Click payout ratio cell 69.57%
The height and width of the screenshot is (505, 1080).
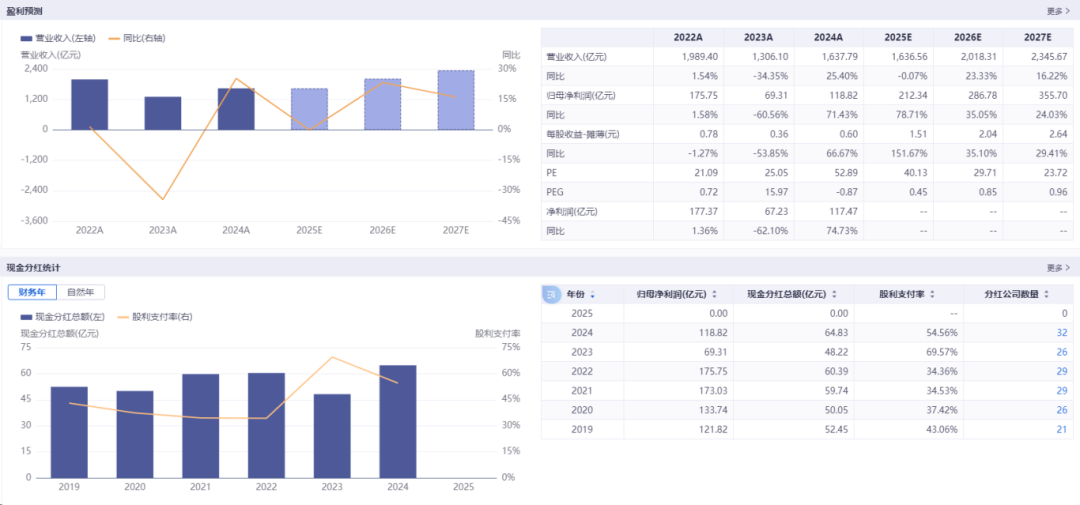click(x=942, y=352)
